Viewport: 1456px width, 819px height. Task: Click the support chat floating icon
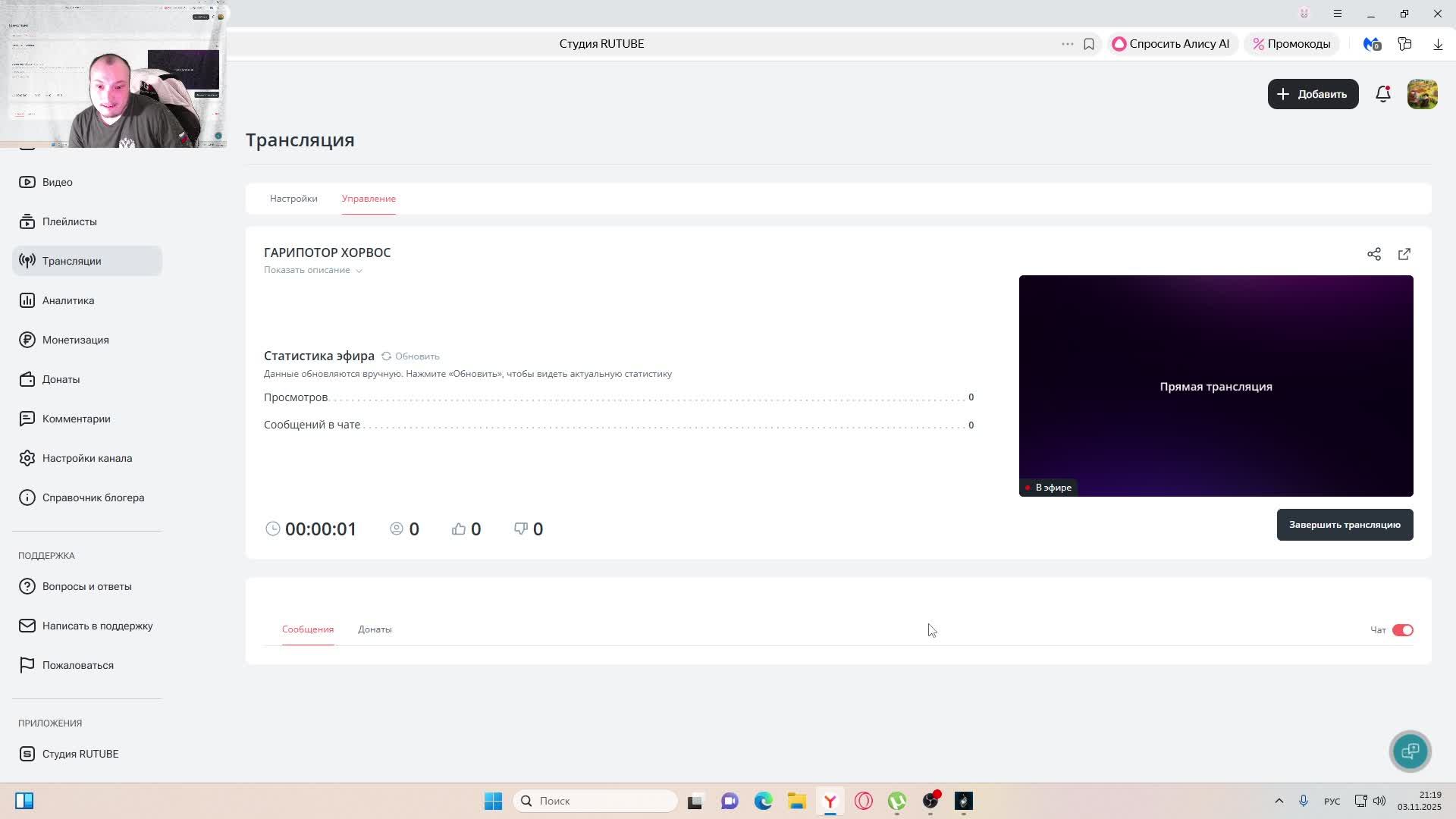[1410, 751]
